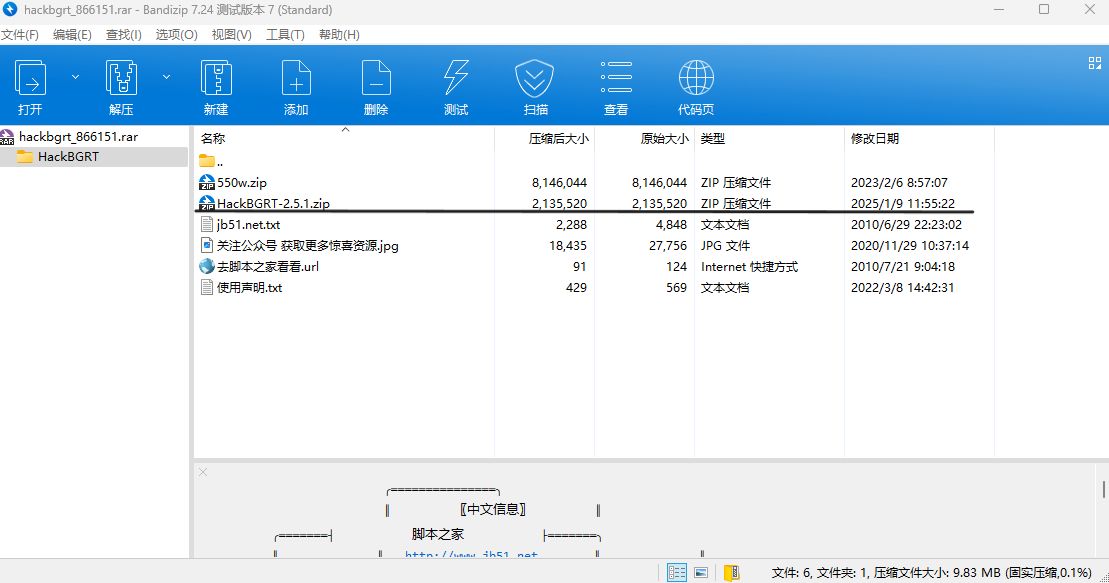This screenshot has width=1109, height=583.
Task: Switch to details view in status bar
Action: coord(677,572)
